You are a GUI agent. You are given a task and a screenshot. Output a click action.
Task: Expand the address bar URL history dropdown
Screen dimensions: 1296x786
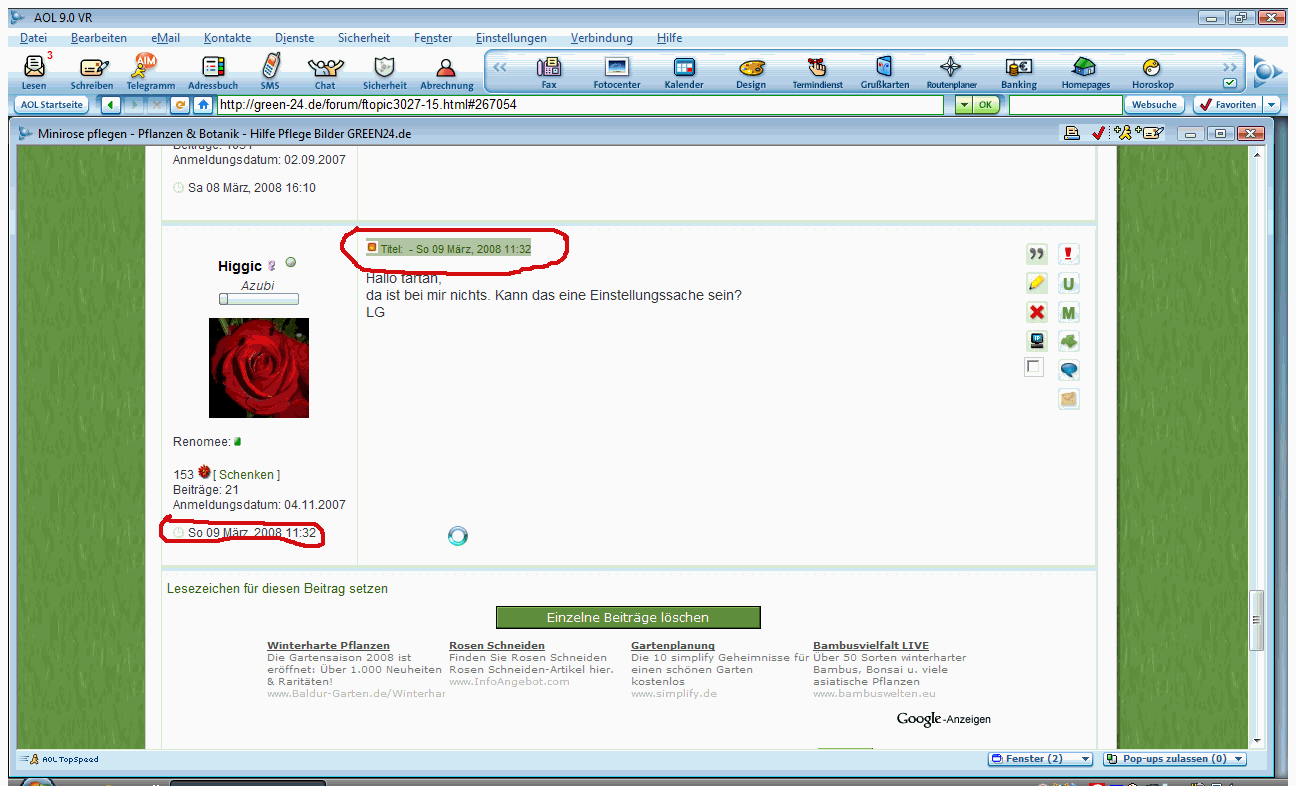[x=962, y=105]
